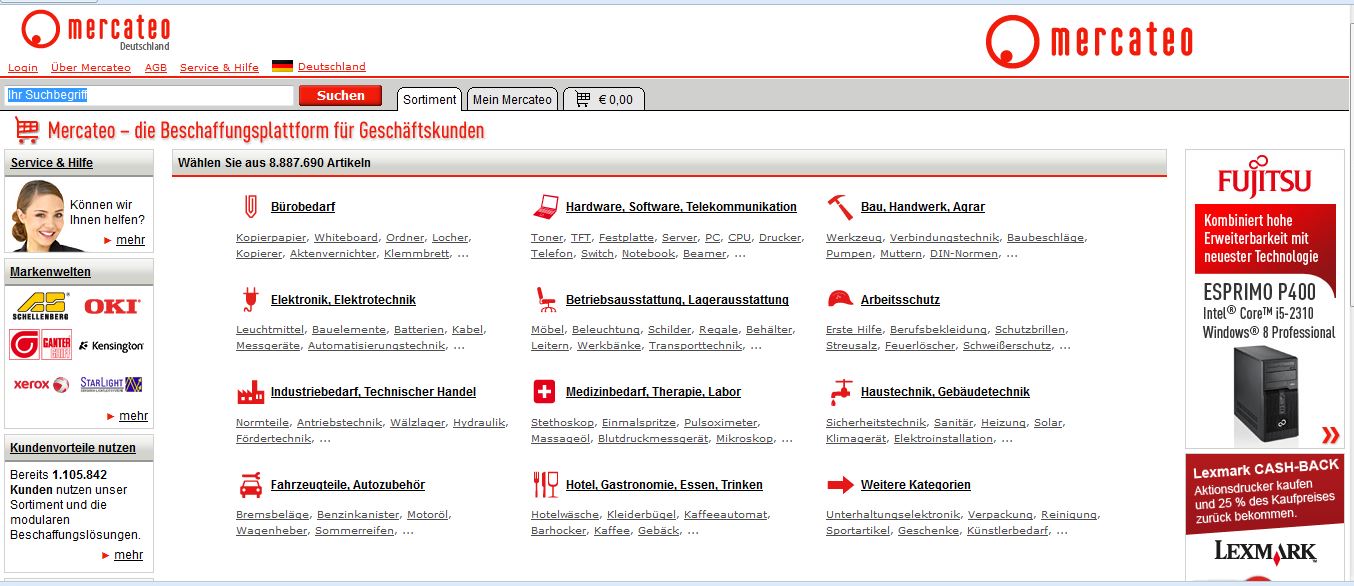Click the factory icon for Industriebedarf
The image size is (1354, 586).
pyautogui.click(x=250, y=391)
